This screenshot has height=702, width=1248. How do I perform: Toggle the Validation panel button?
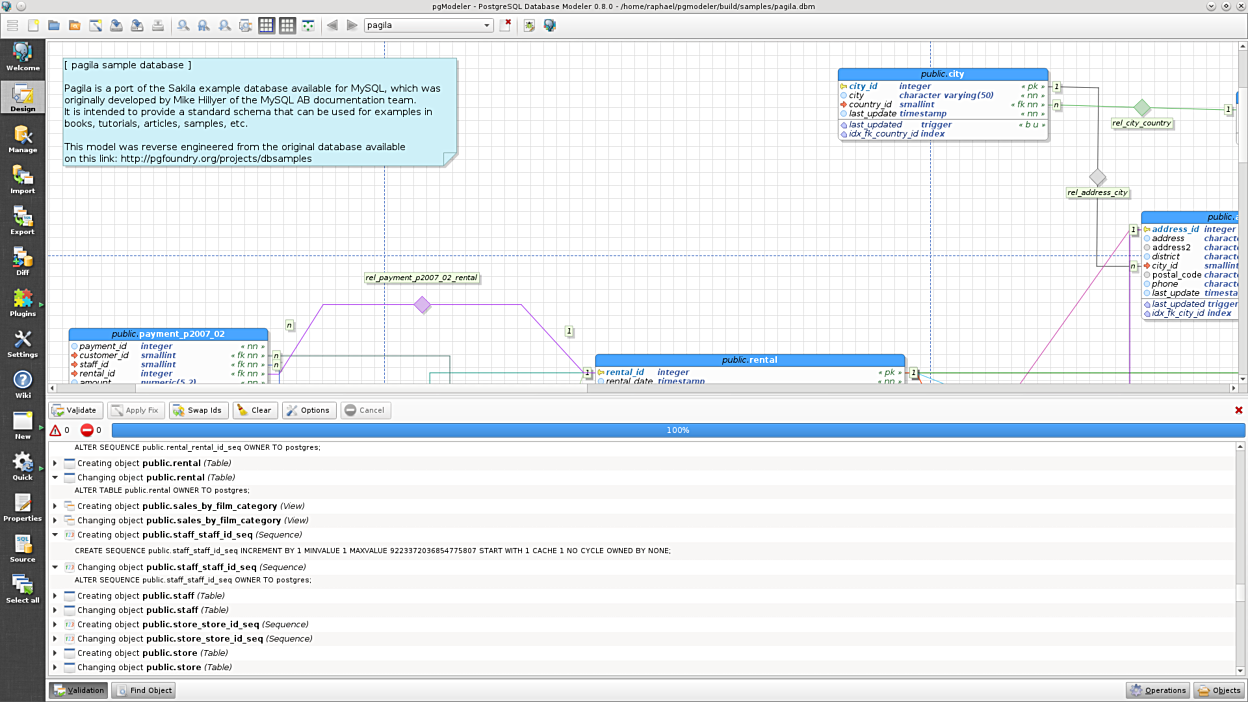pyautogui.click(x=78, y=690)
